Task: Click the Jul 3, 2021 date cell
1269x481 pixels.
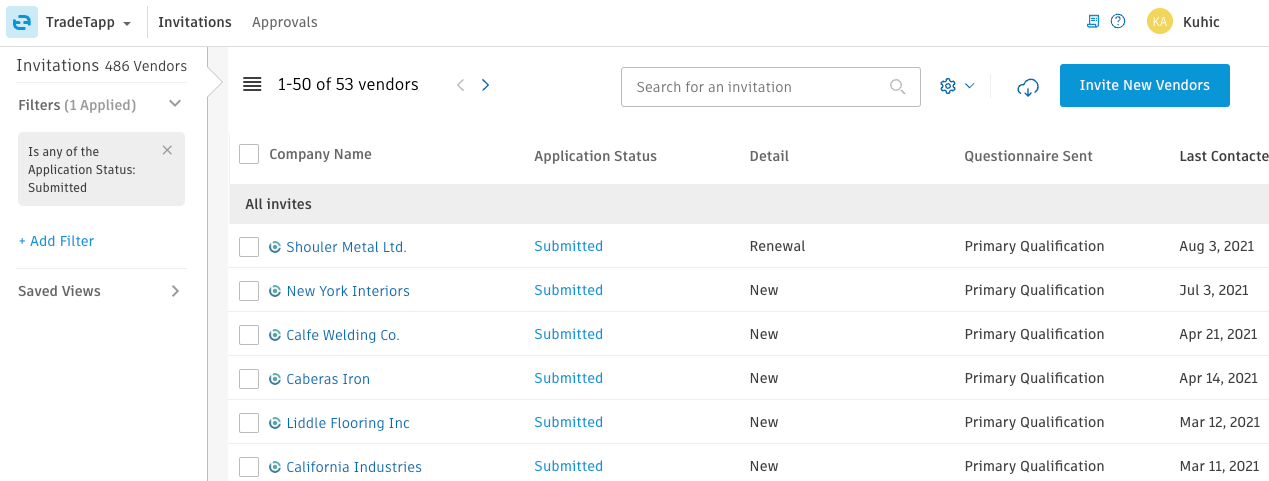Action: [x=1214, y=290]
